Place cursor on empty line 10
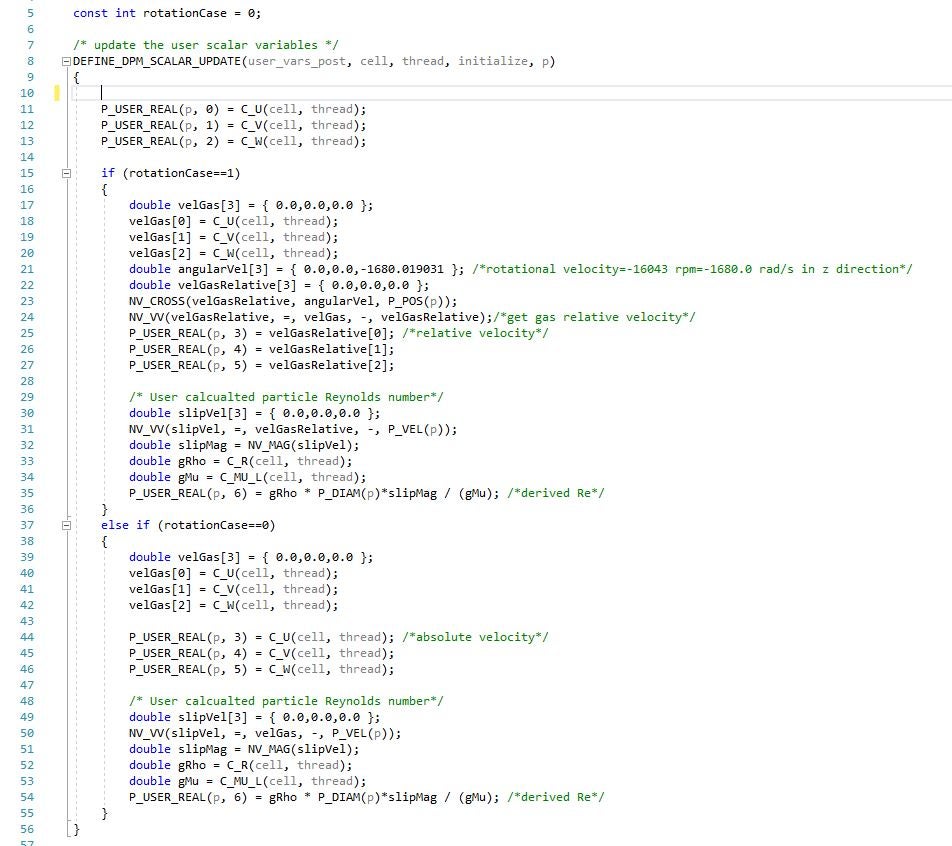The image size is (952, 846). (512, 93)
